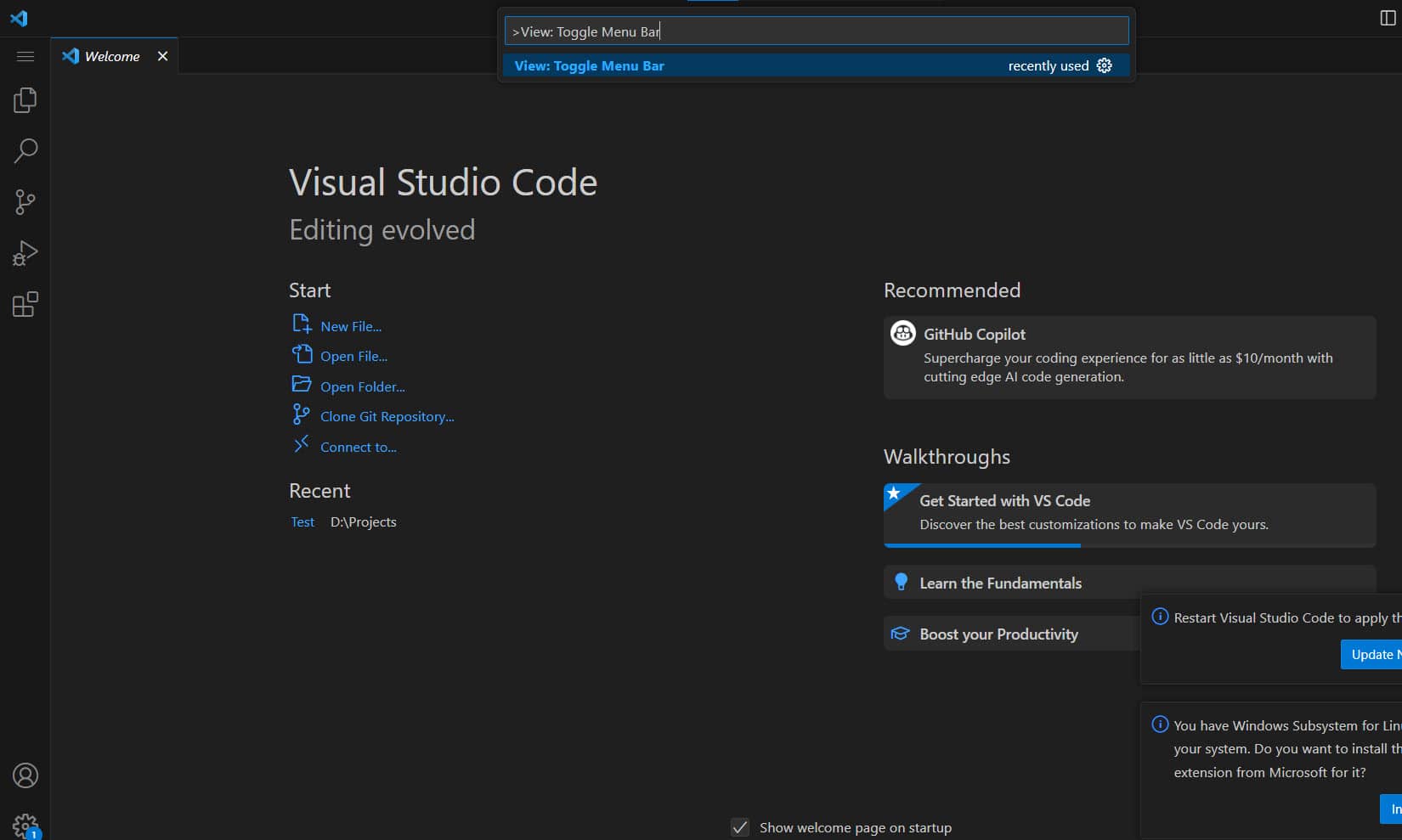Toggle the layout panel icon in the title bar

(x=1388, y=18)
